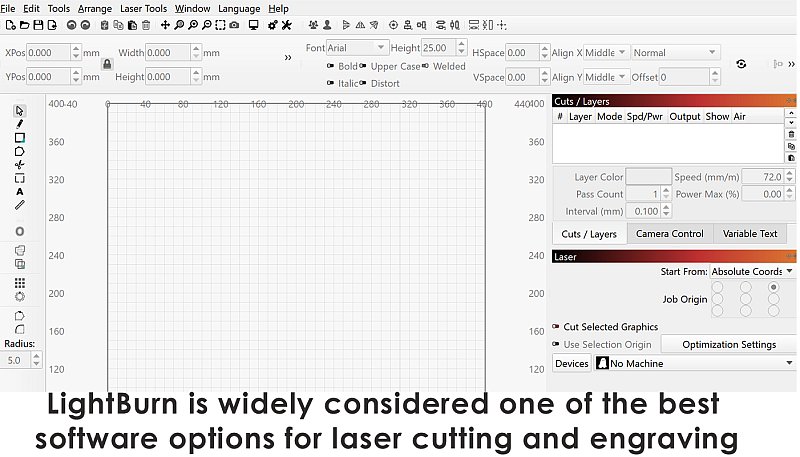Click the Optimization Settings button

click(x=729, y=345)
